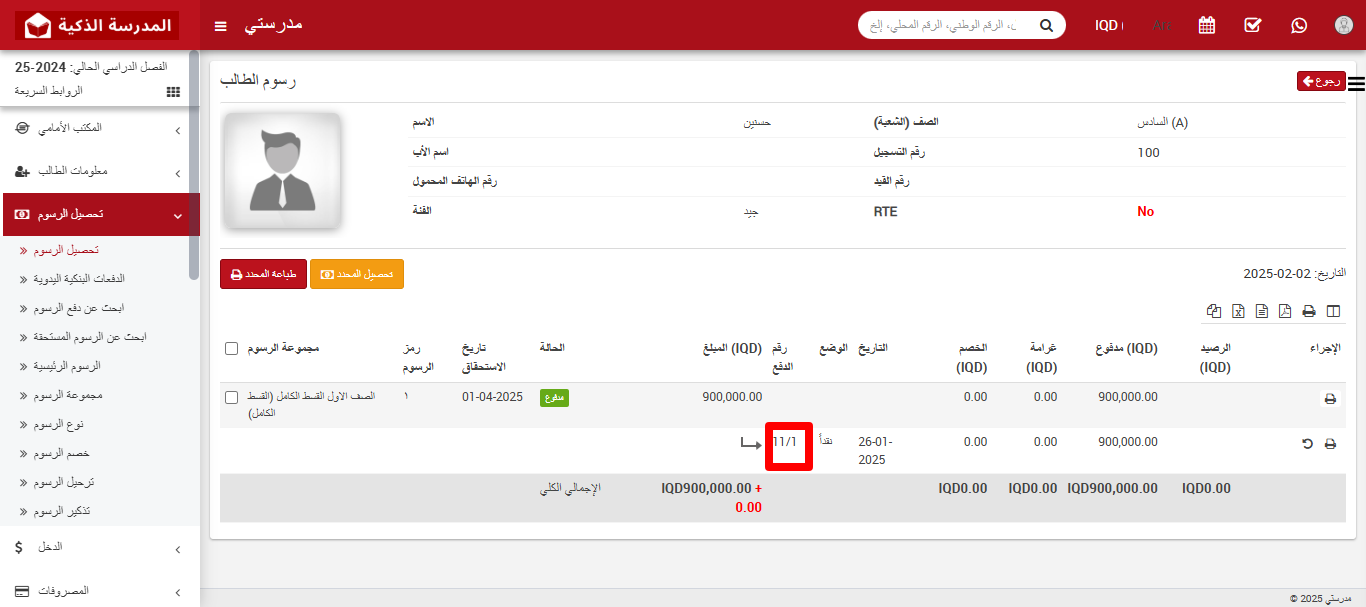Open the task checklist icon in header
Screen dimensions: 1366x607
tap(1253, 25)
